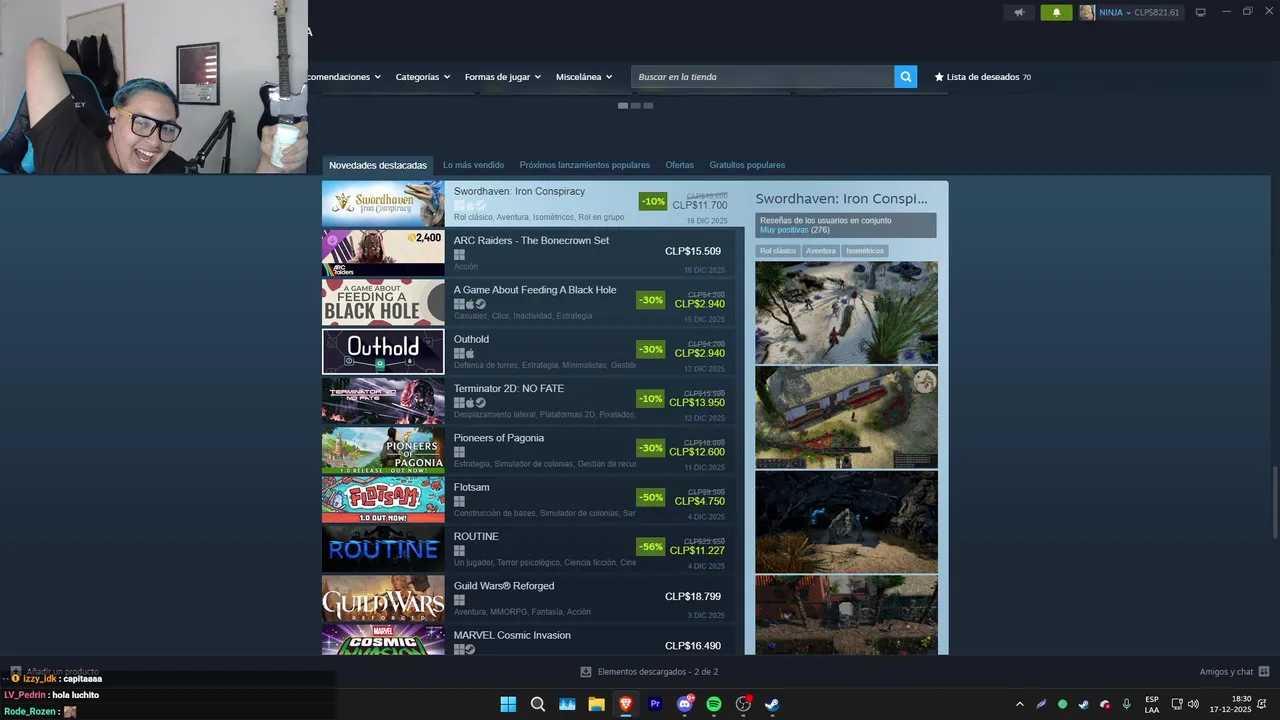Select the Novedades destacadas tab
The width and height of the screenshot is (1280, 720).
point(378,165)
